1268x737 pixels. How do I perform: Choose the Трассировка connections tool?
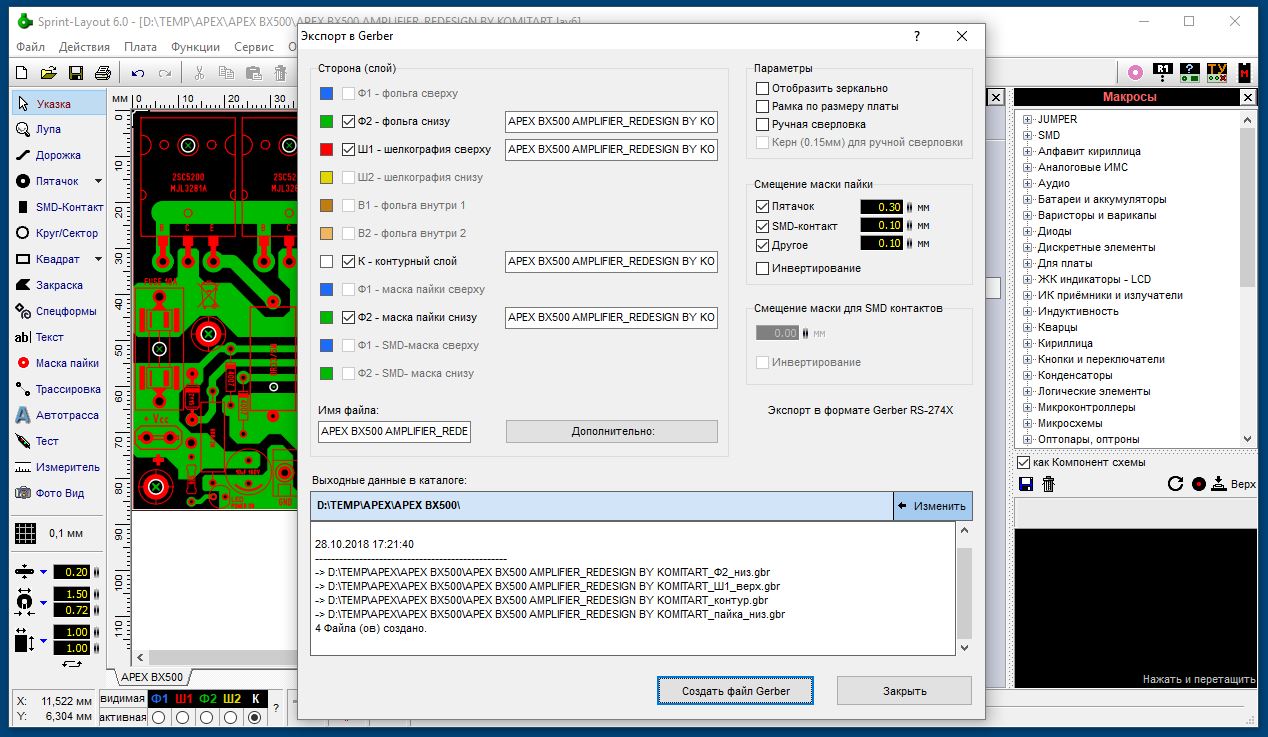pos(58,389)
